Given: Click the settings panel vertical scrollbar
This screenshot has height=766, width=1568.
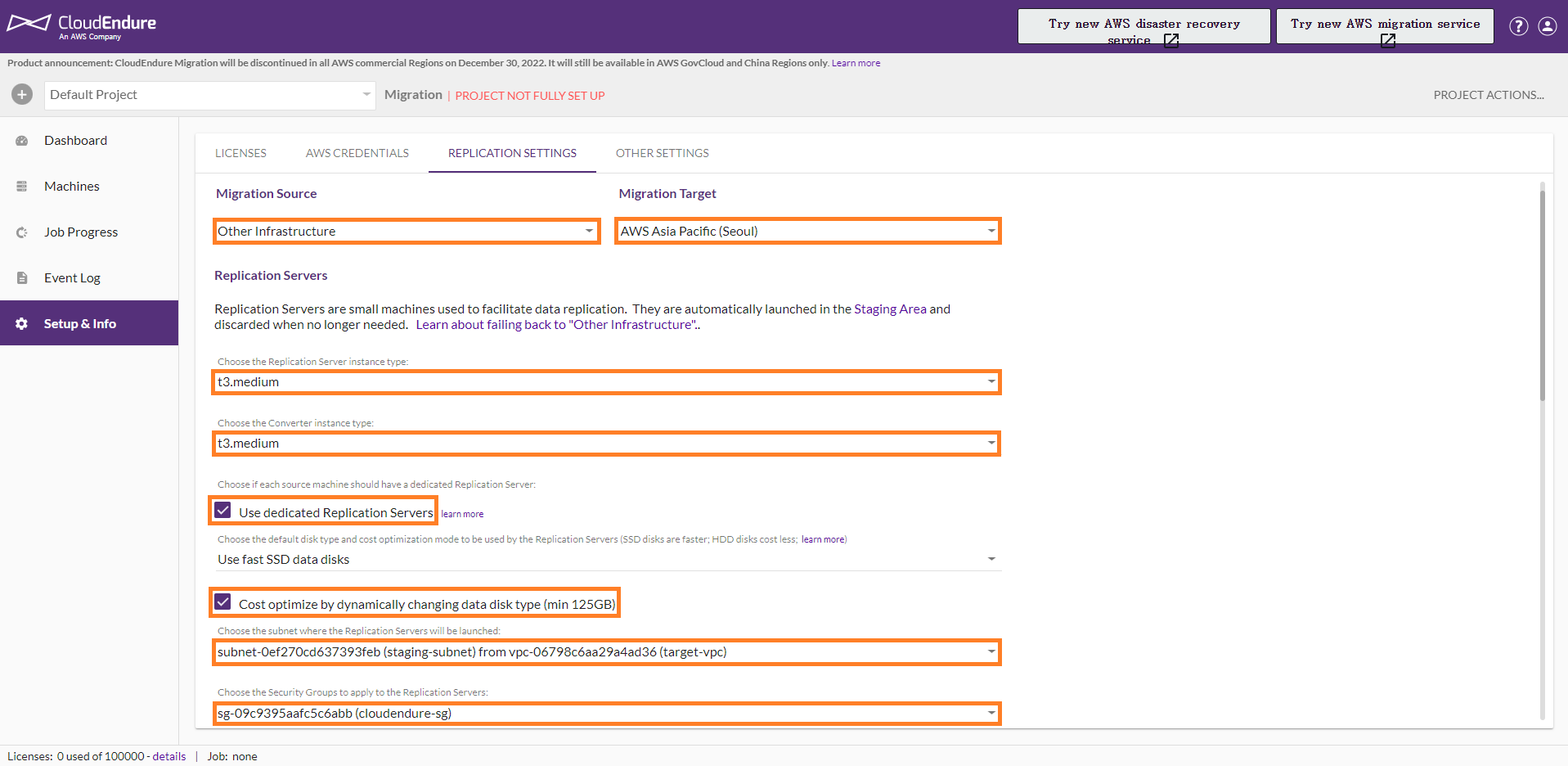Looking at the screenshot, I should click(x=1542, y=295).
